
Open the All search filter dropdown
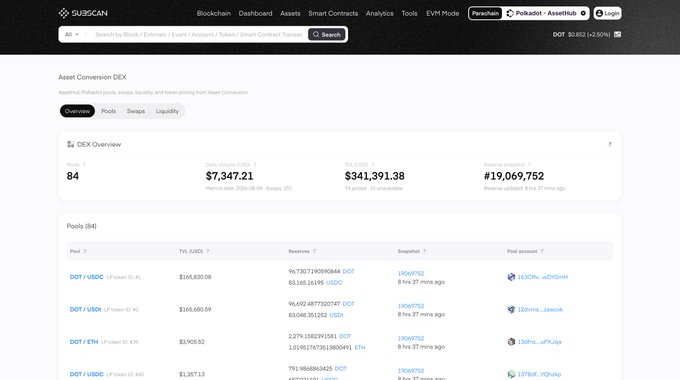point(72,34)
